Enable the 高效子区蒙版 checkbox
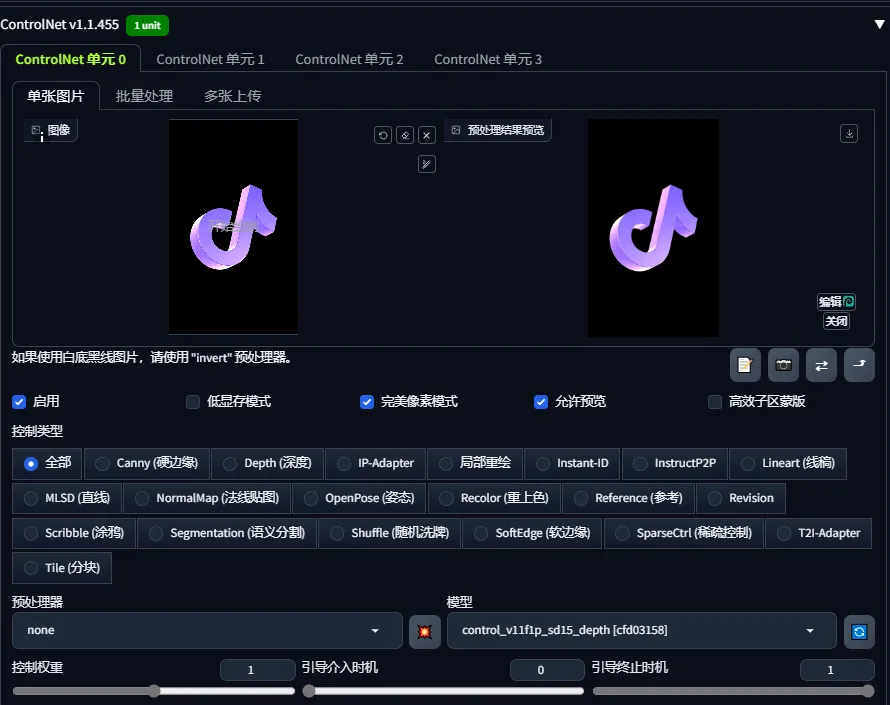Screen dimensions: 890x705 click(715, 402)
